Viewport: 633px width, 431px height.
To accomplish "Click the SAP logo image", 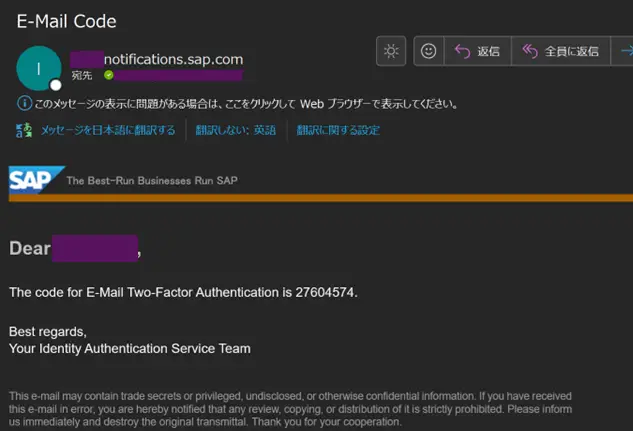I will coord(36,180).
